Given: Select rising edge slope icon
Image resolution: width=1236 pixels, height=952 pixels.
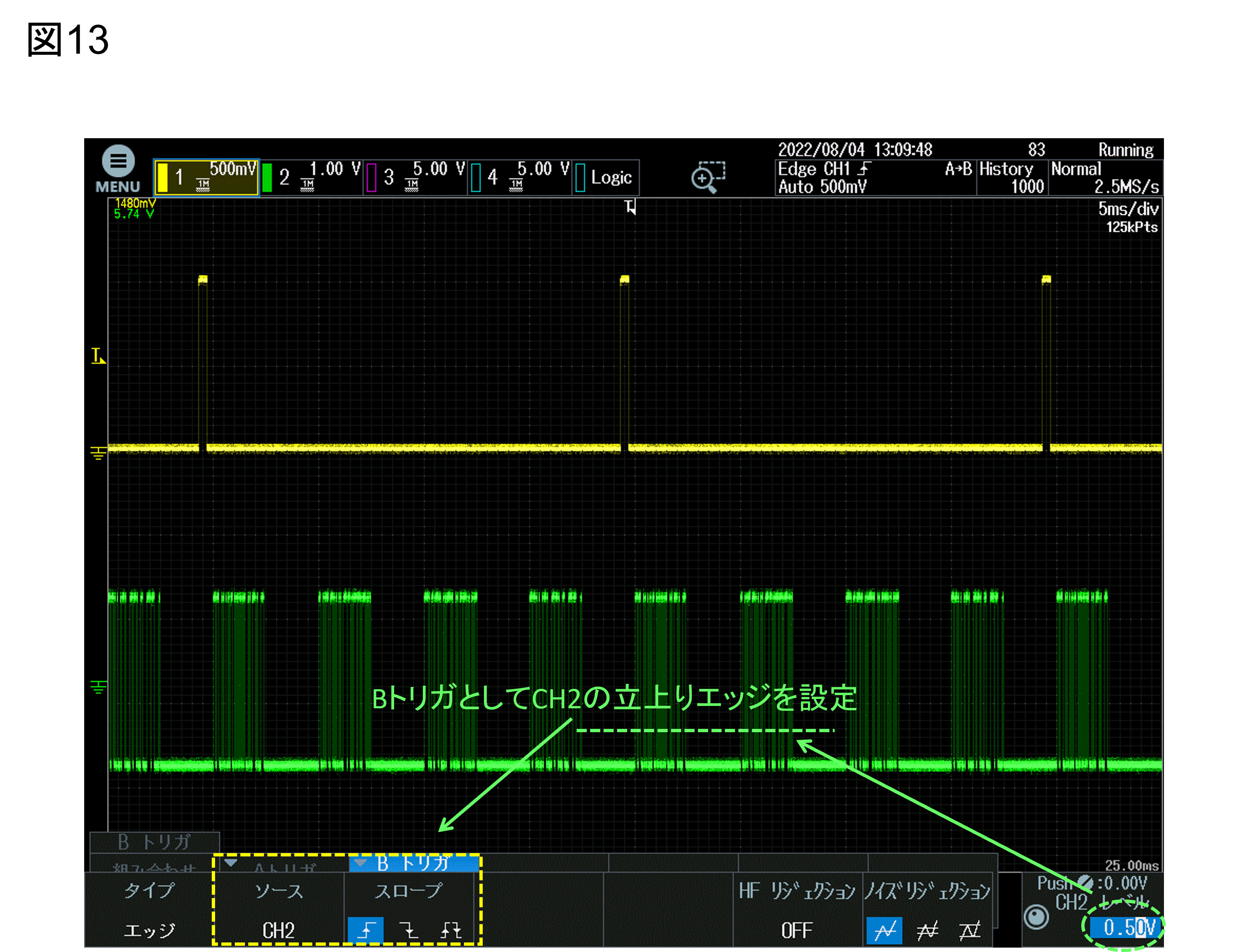Looking at the screenshot, I should pyautogui.click(x=365, y=930).
